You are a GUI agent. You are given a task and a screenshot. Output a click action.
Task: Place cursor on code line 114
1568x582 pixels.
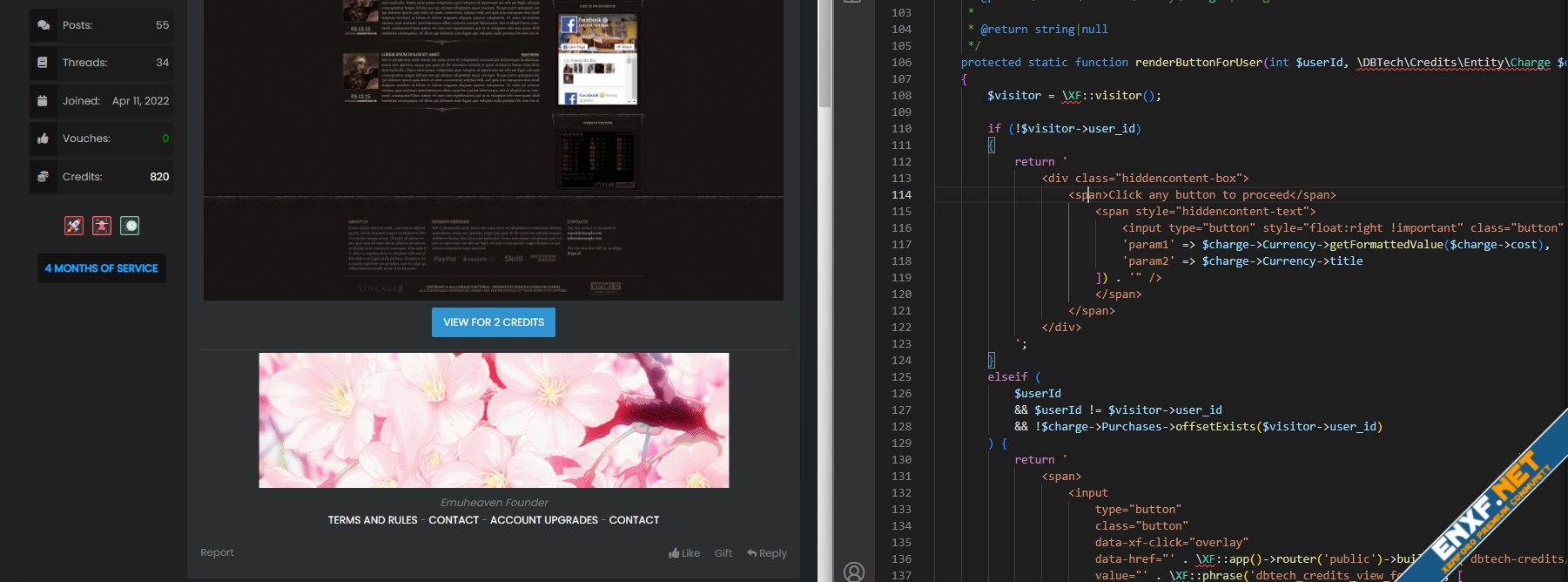(x=1219, y=195)
